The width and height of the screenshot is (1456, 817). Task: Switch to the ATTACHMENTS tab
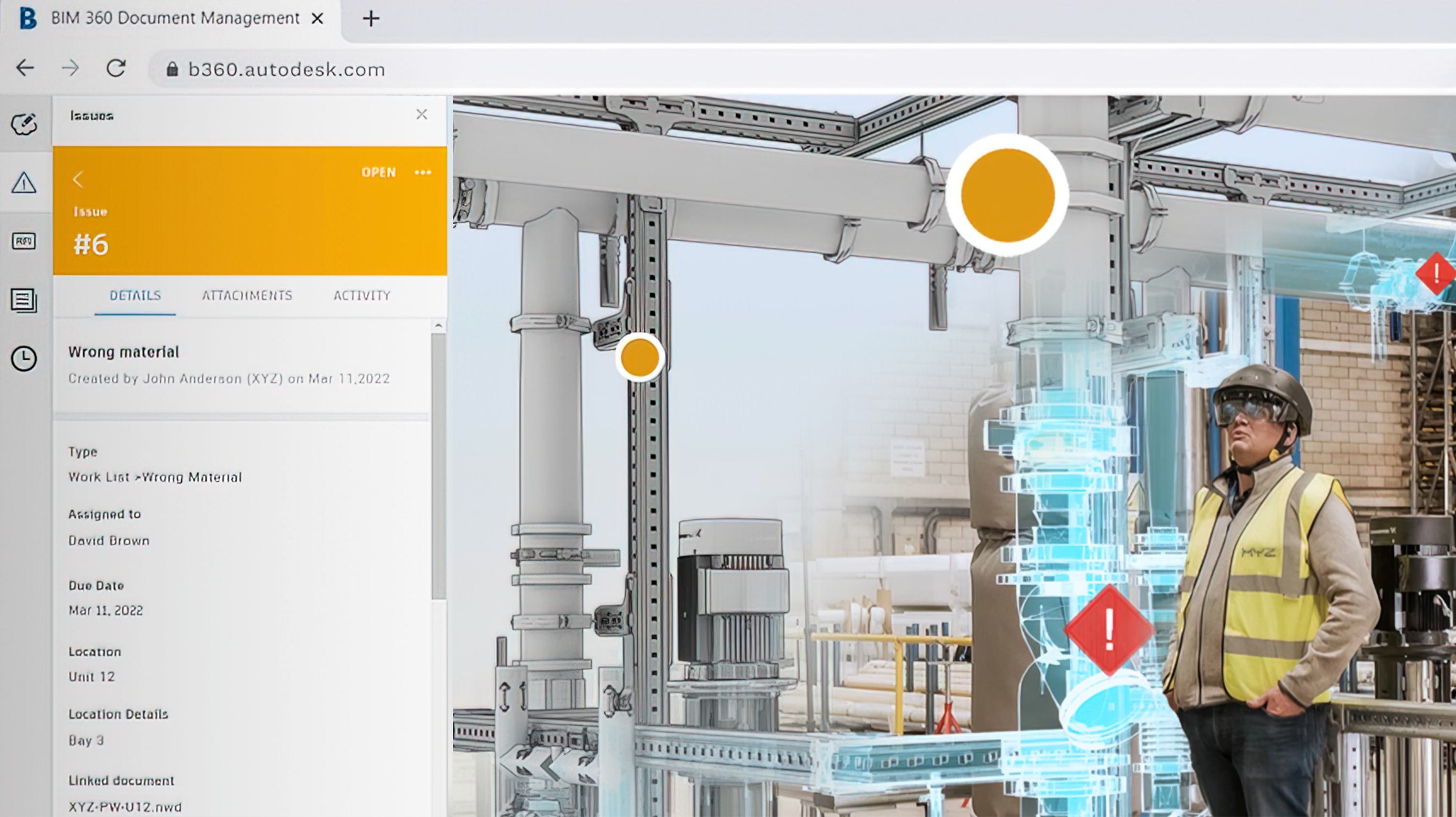click(x=248, y=295)
